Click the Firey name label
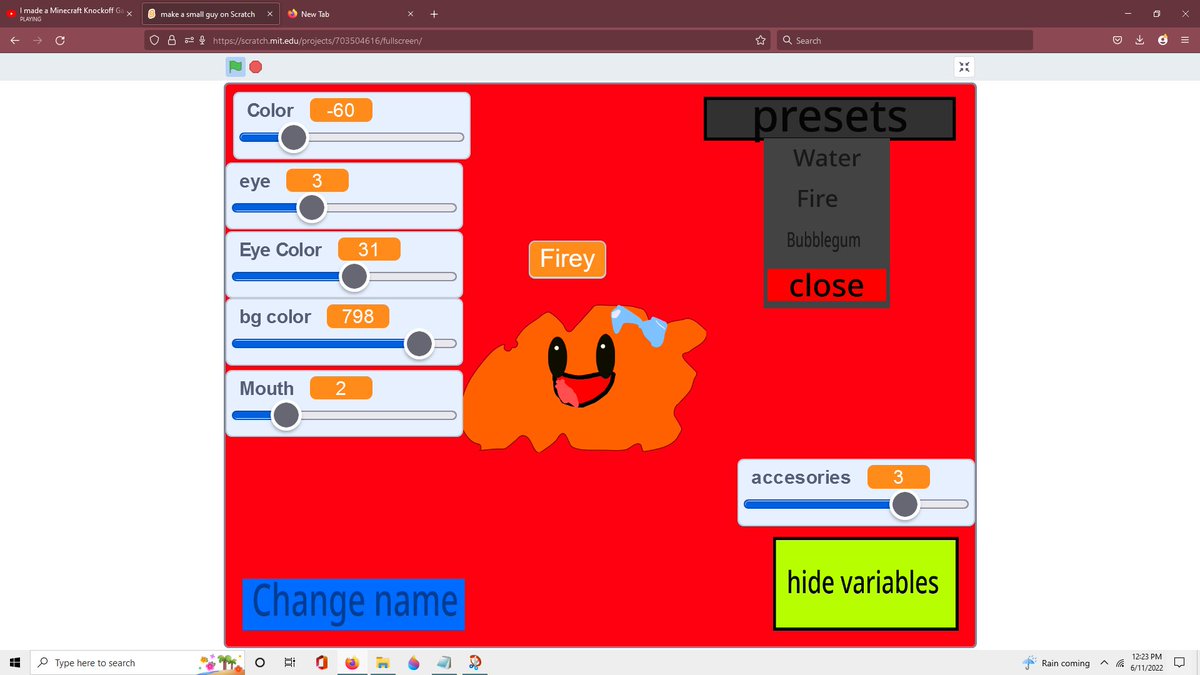1200x675 pixels. 567,259
